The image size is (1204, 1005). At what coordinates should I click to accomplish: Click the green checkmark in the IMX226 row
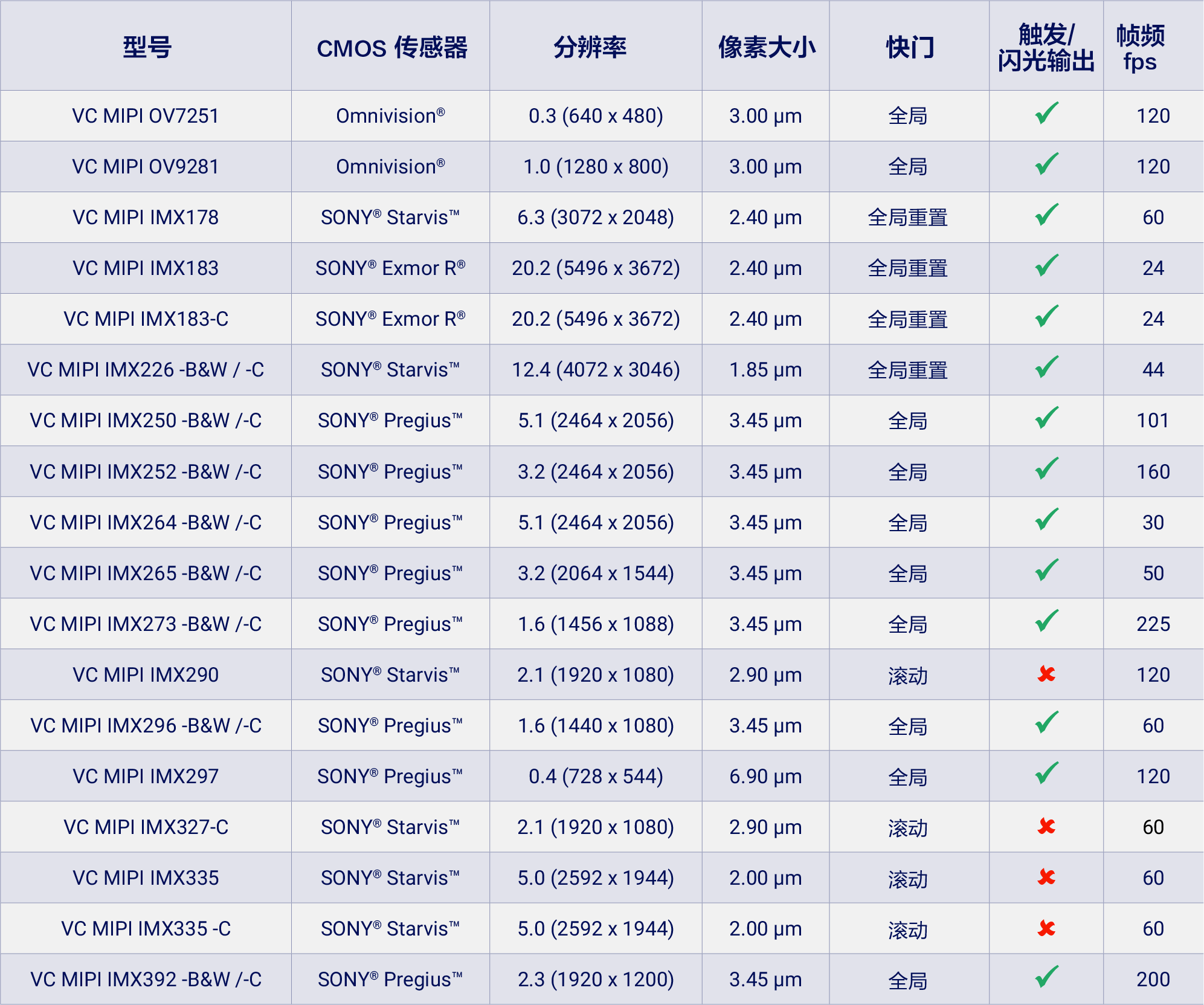(x=1047, y=367)
